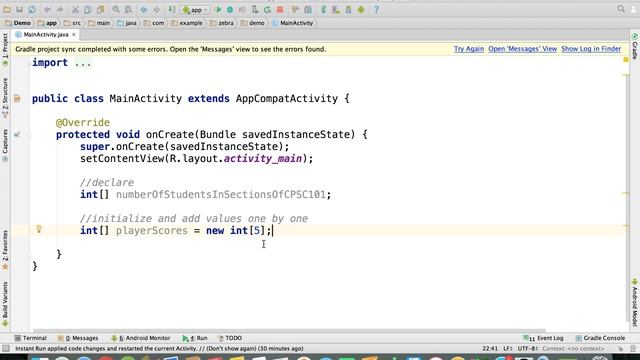
Task: Click the LF line separator in status bar
Action: pyautogui.click(x=508, y=349)
